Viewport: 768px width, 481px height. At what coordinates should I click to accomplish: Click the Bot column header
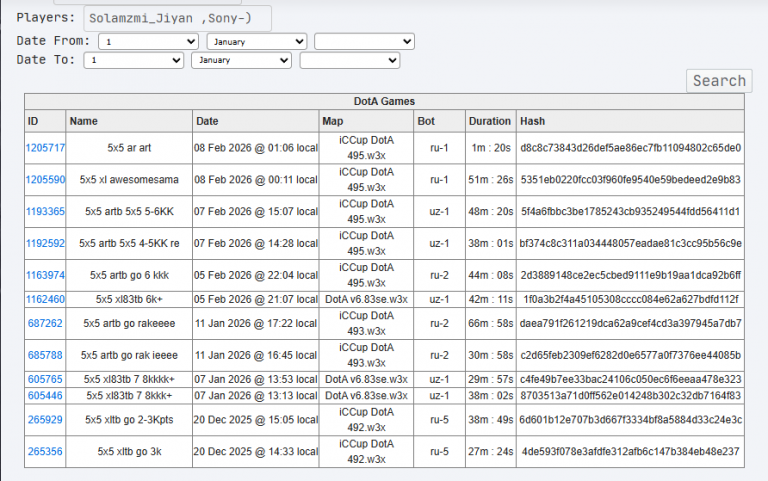pyautogui.click(x=439, y=121)
